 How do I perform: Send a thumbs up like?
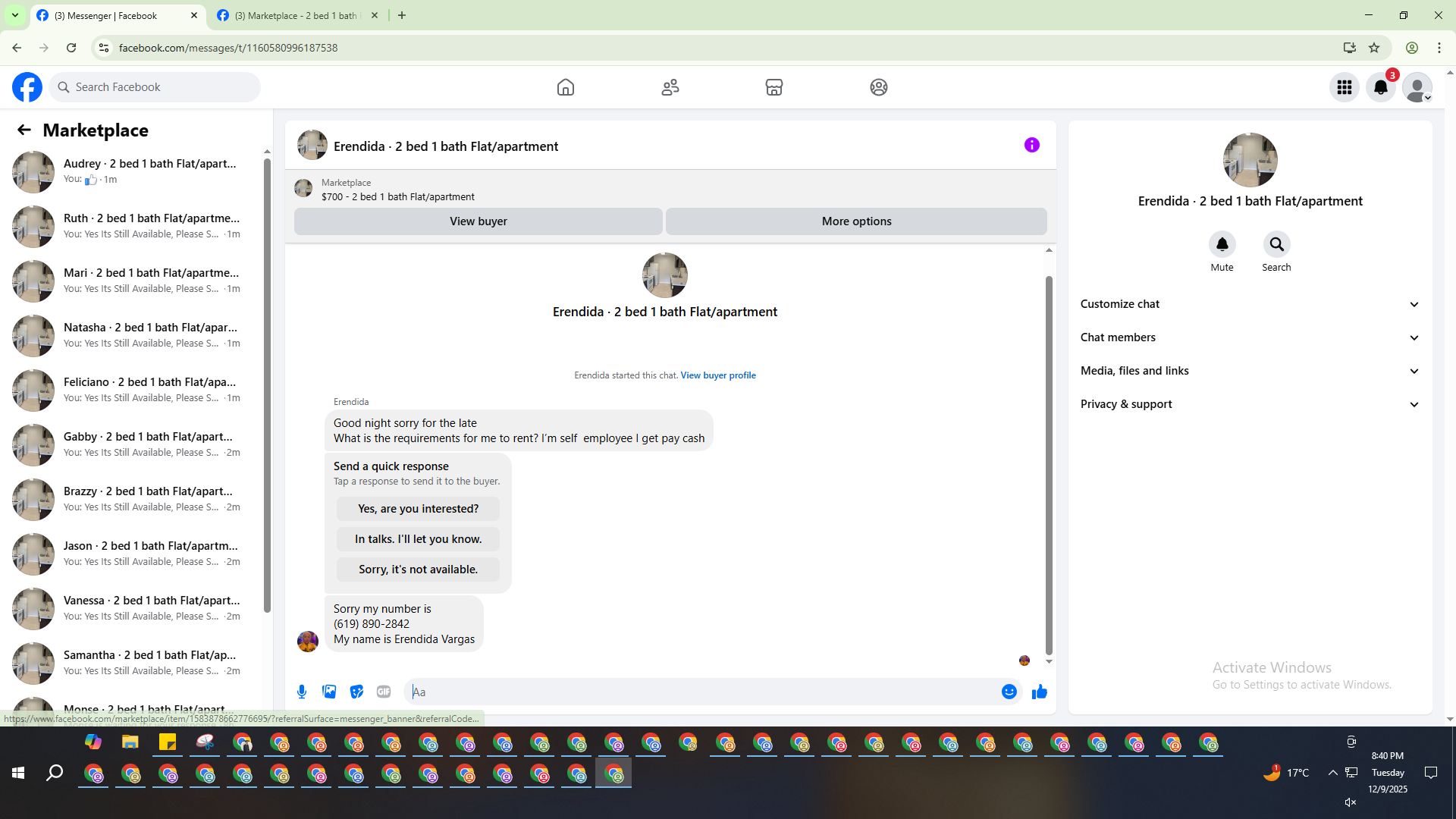coord(1039,692)
